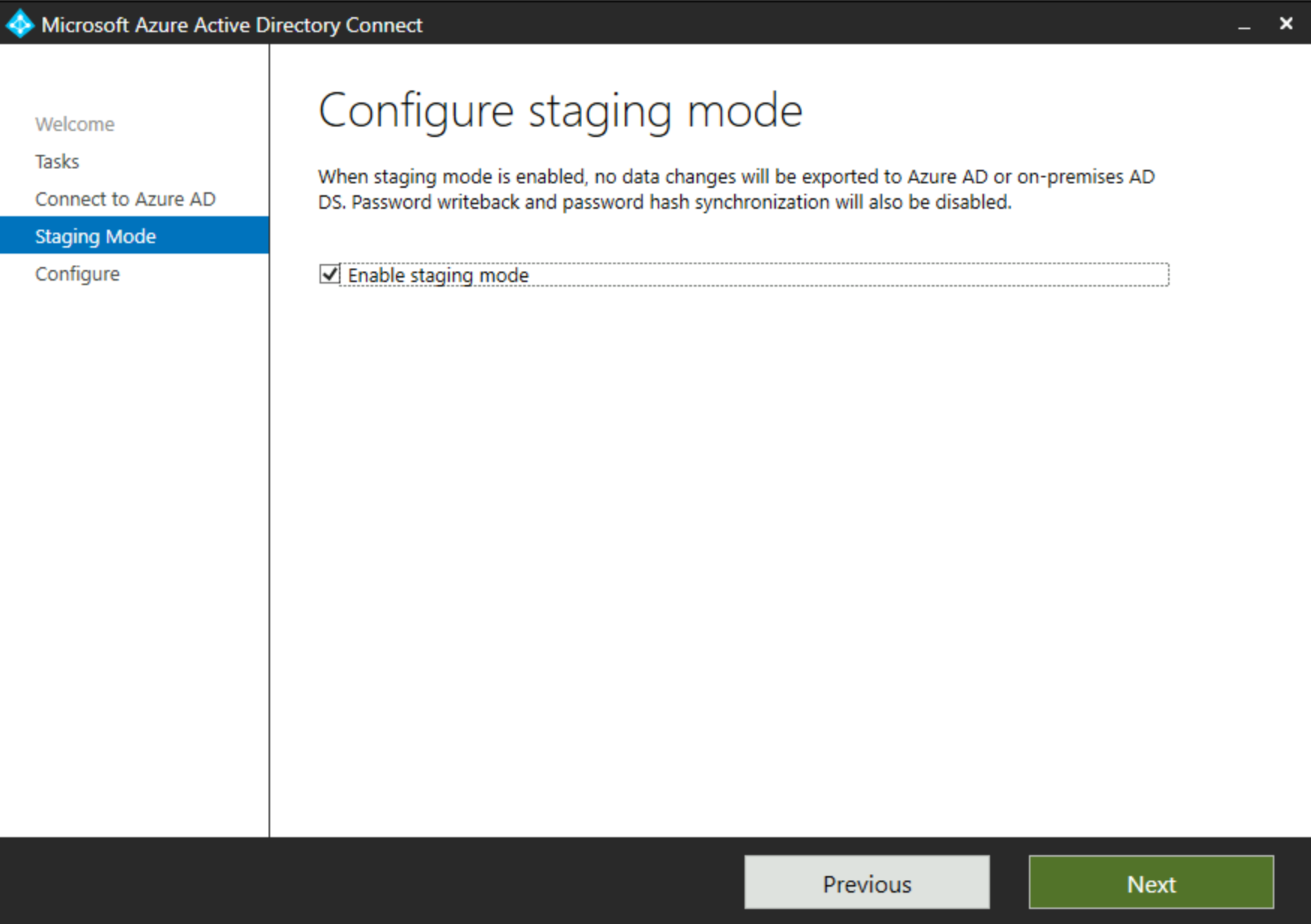Select Welcome in the navigation sidebar
Screen dimensions: 1311x924
[74, 123]
